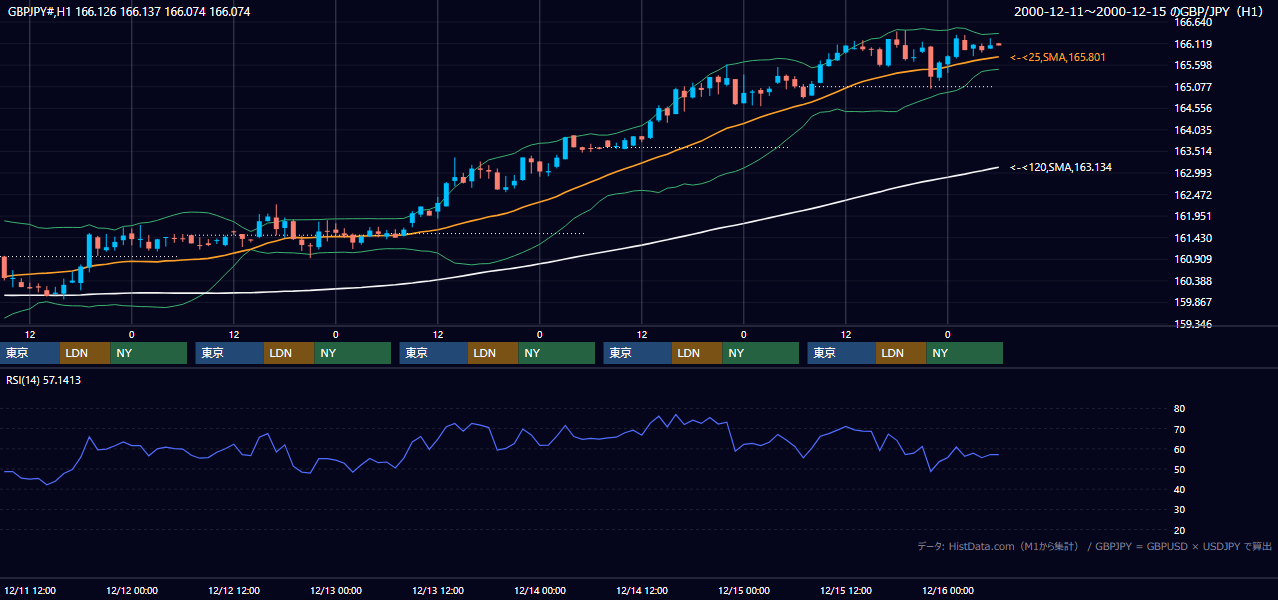Image resolution: width=1278 pixels, height=600 pixels.
Task: Select the 25 SMA label reading 165.801
Action: coord(1058,58)
